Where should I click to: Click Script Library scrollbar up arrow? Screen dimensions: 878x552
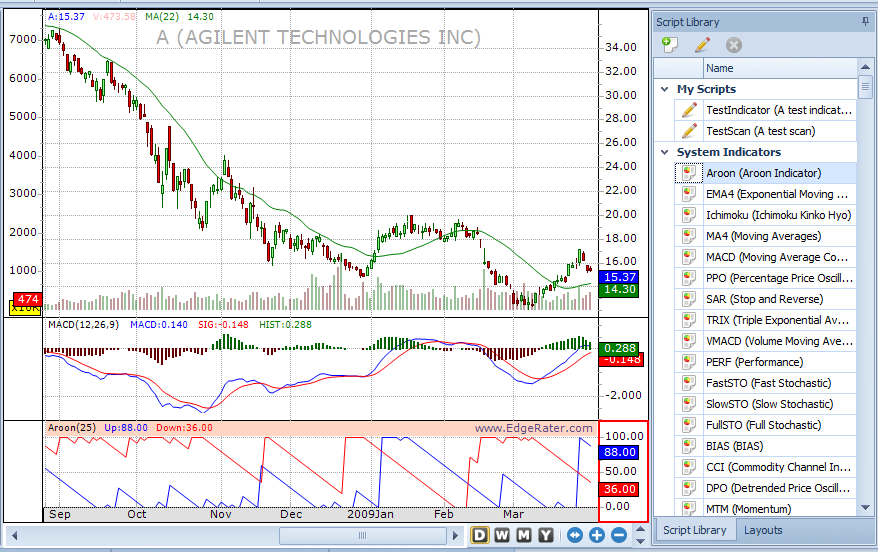(x=865, y=67)
